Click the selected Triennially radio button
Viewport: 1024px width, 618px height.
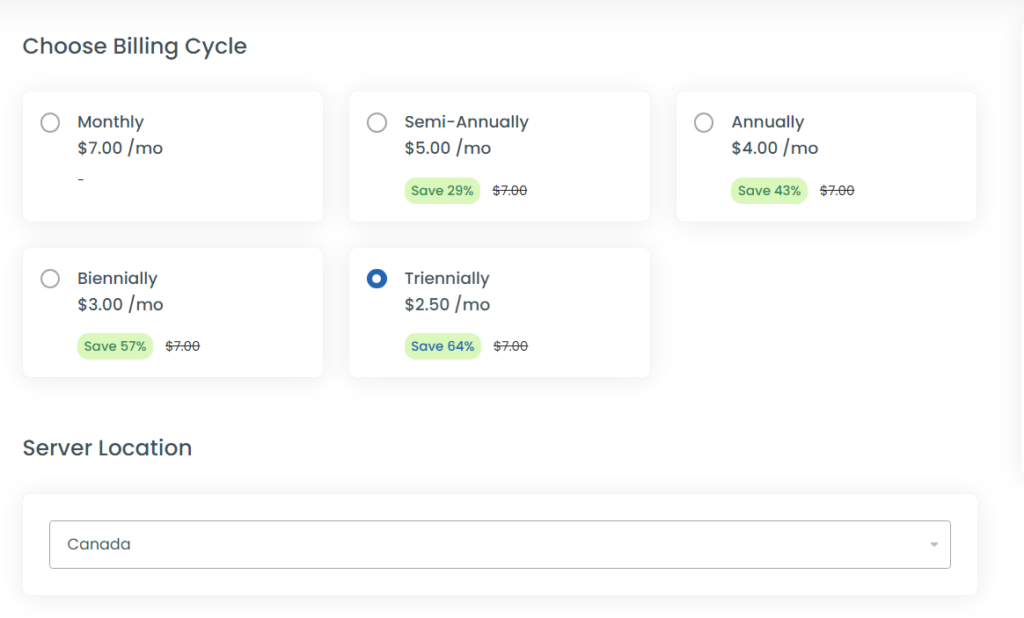click(377, 279)
